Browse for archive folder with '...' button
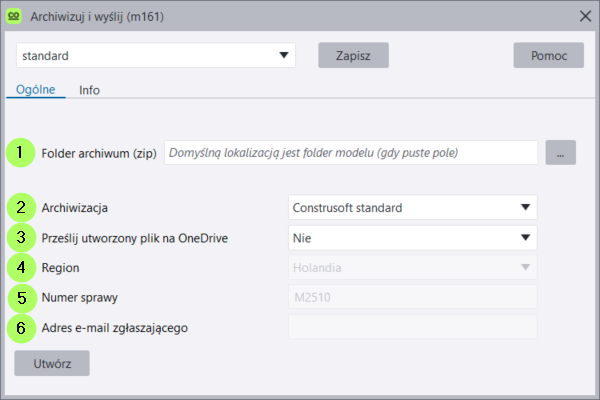The image size is (600, 400). 561,153
